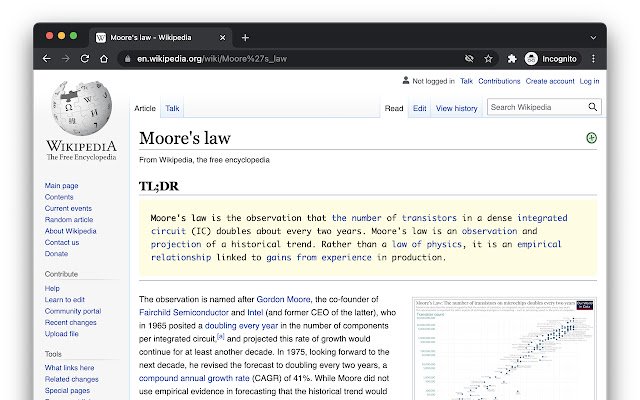Select the Moore's law - Wikipedia tab
640x400 pixels.
[160, 38]
